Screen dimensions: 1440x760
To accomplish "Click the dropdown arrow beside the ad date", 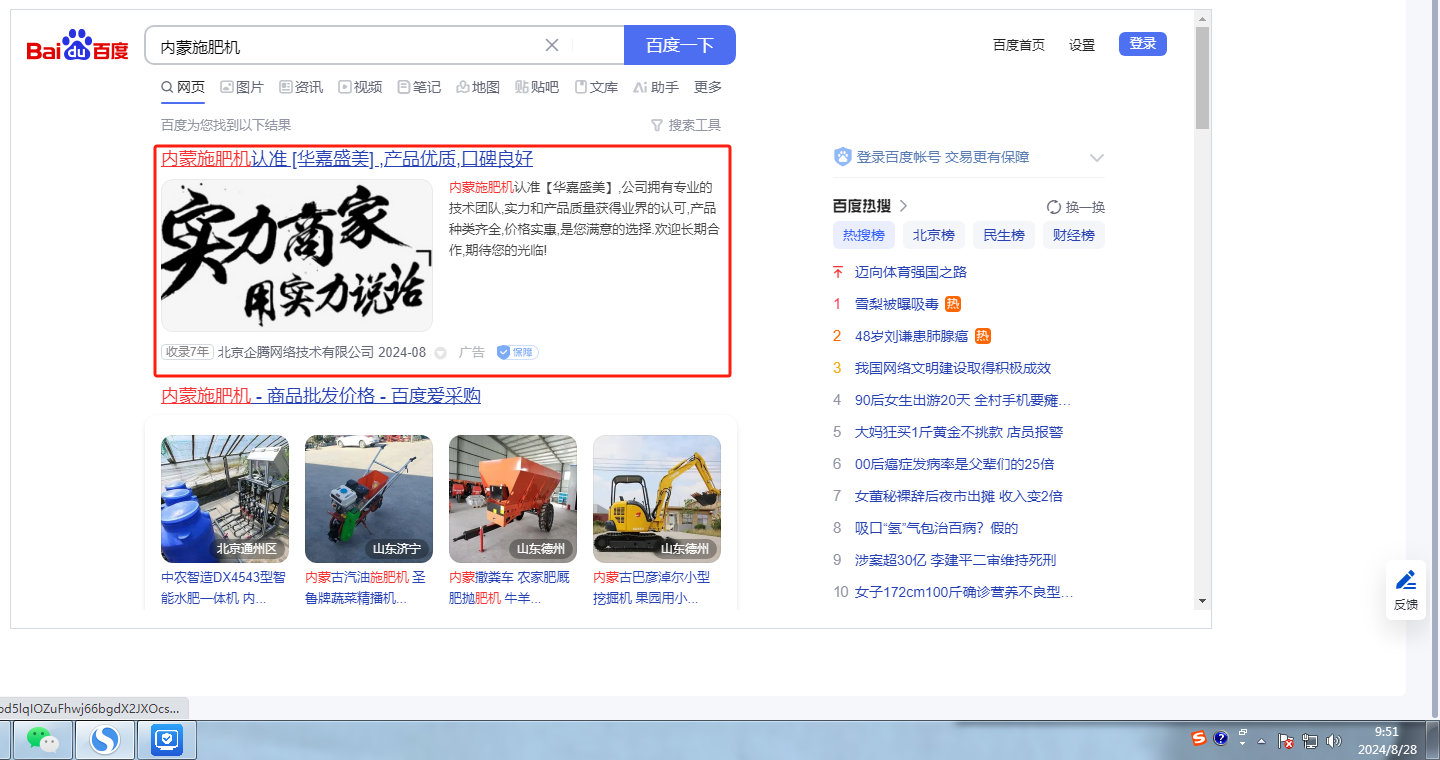I will tap(440, 353).
